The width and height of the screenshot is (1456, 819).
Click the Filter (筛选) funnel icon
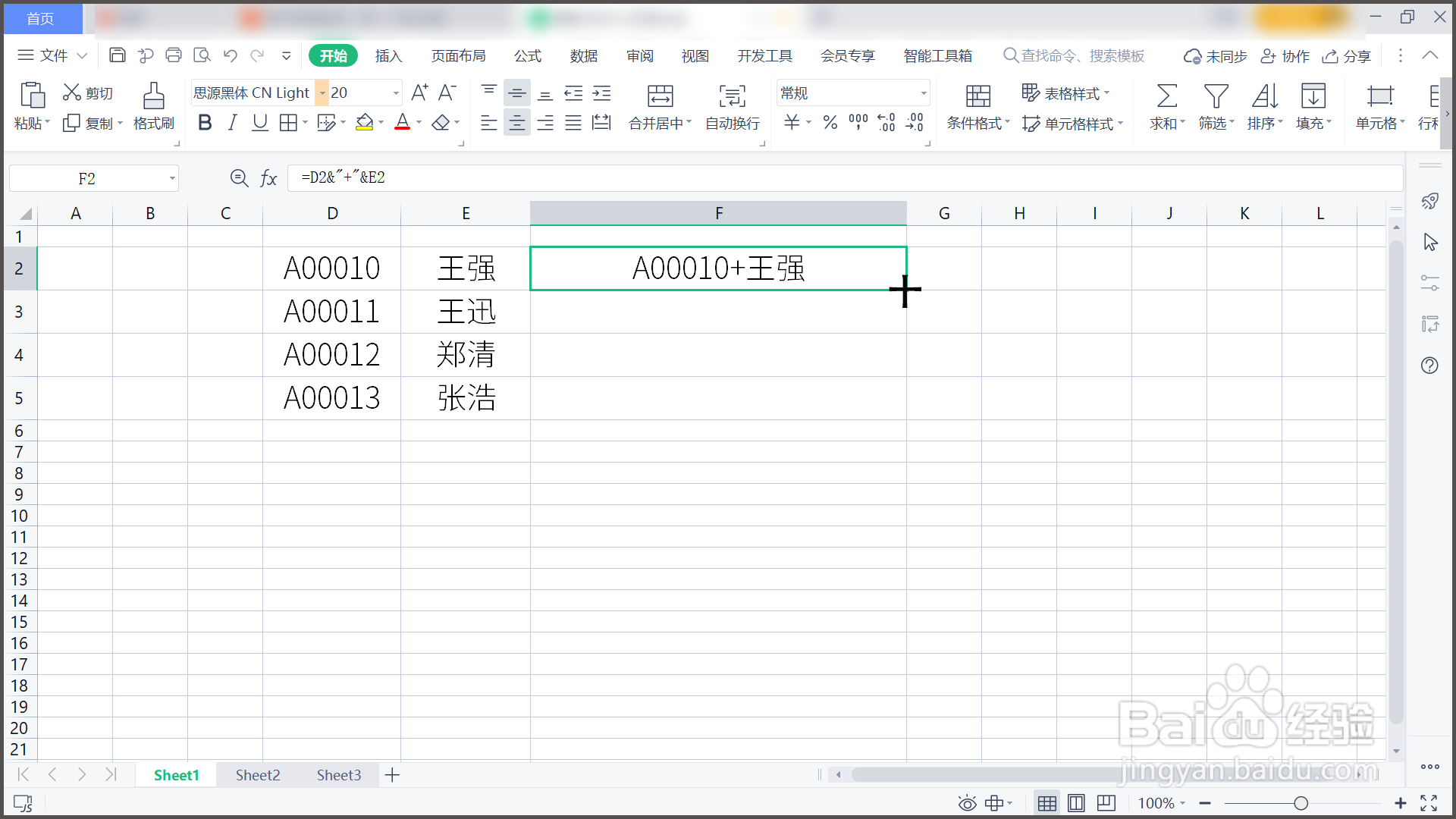(1216, 96)
